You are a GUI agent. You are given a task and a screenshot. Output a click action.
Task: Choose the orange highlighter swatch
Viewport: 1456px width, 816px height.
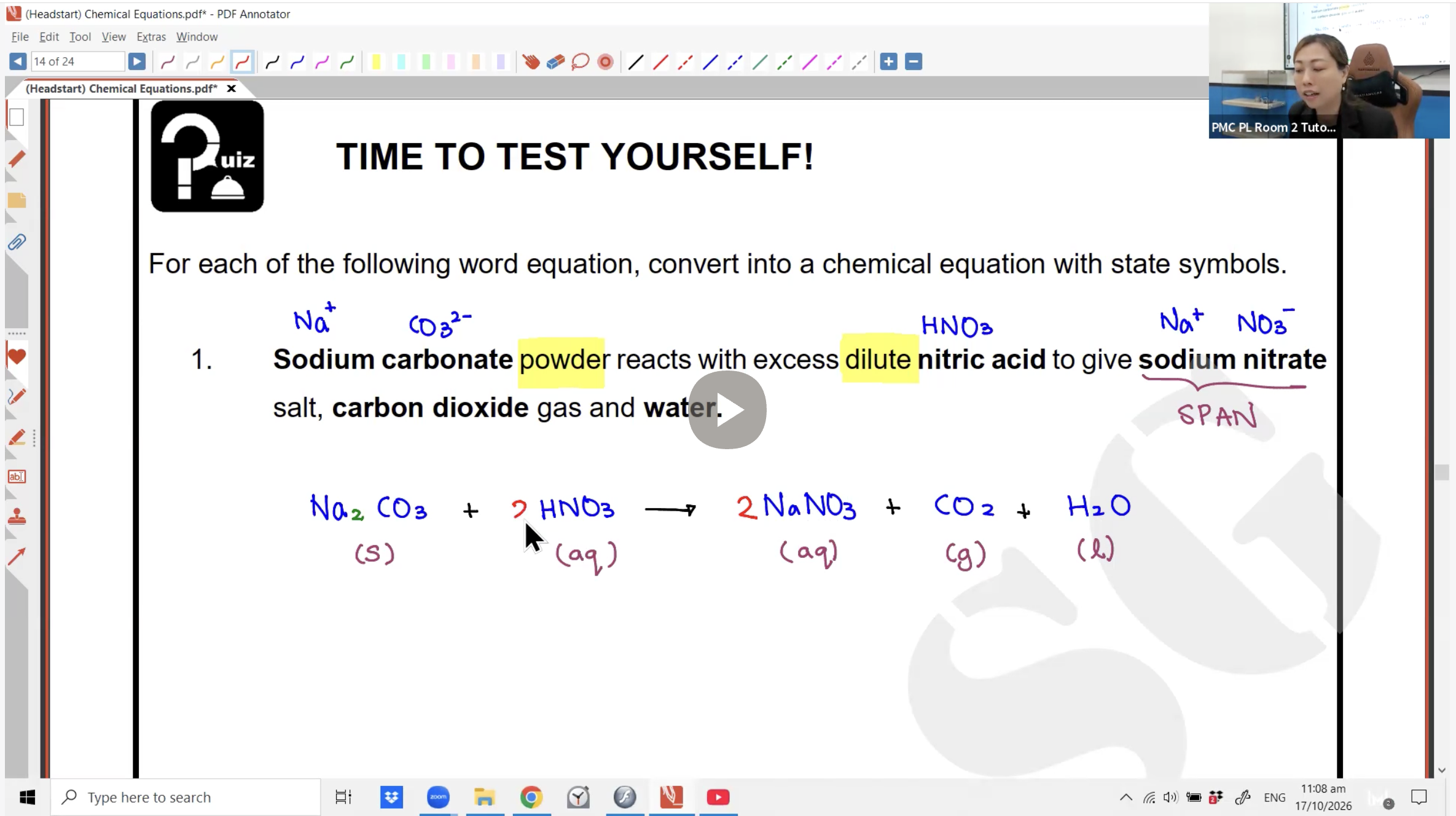click(476, 61)
